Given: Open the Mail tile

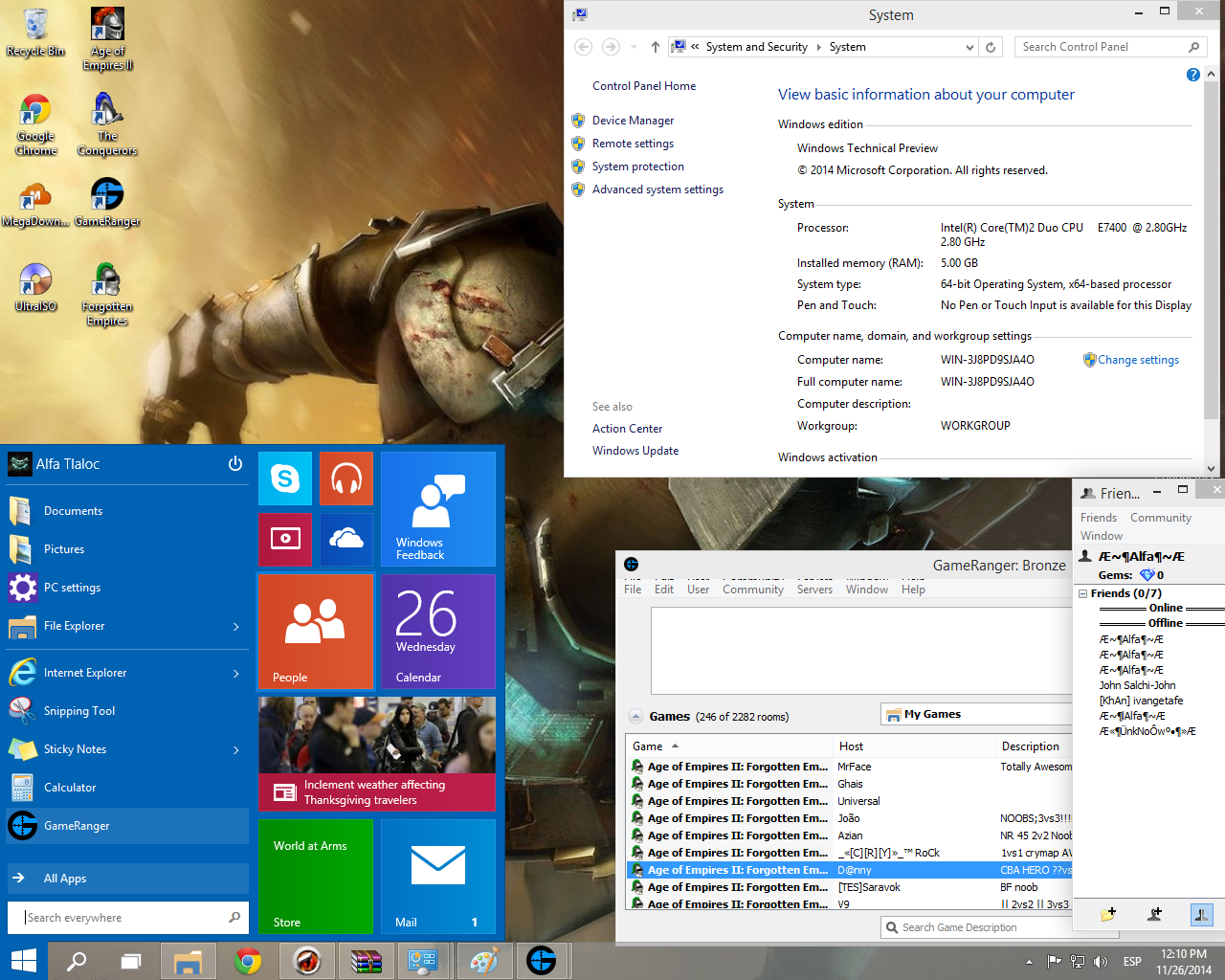Looking at the screenshot, I should (x=438, y=876).
